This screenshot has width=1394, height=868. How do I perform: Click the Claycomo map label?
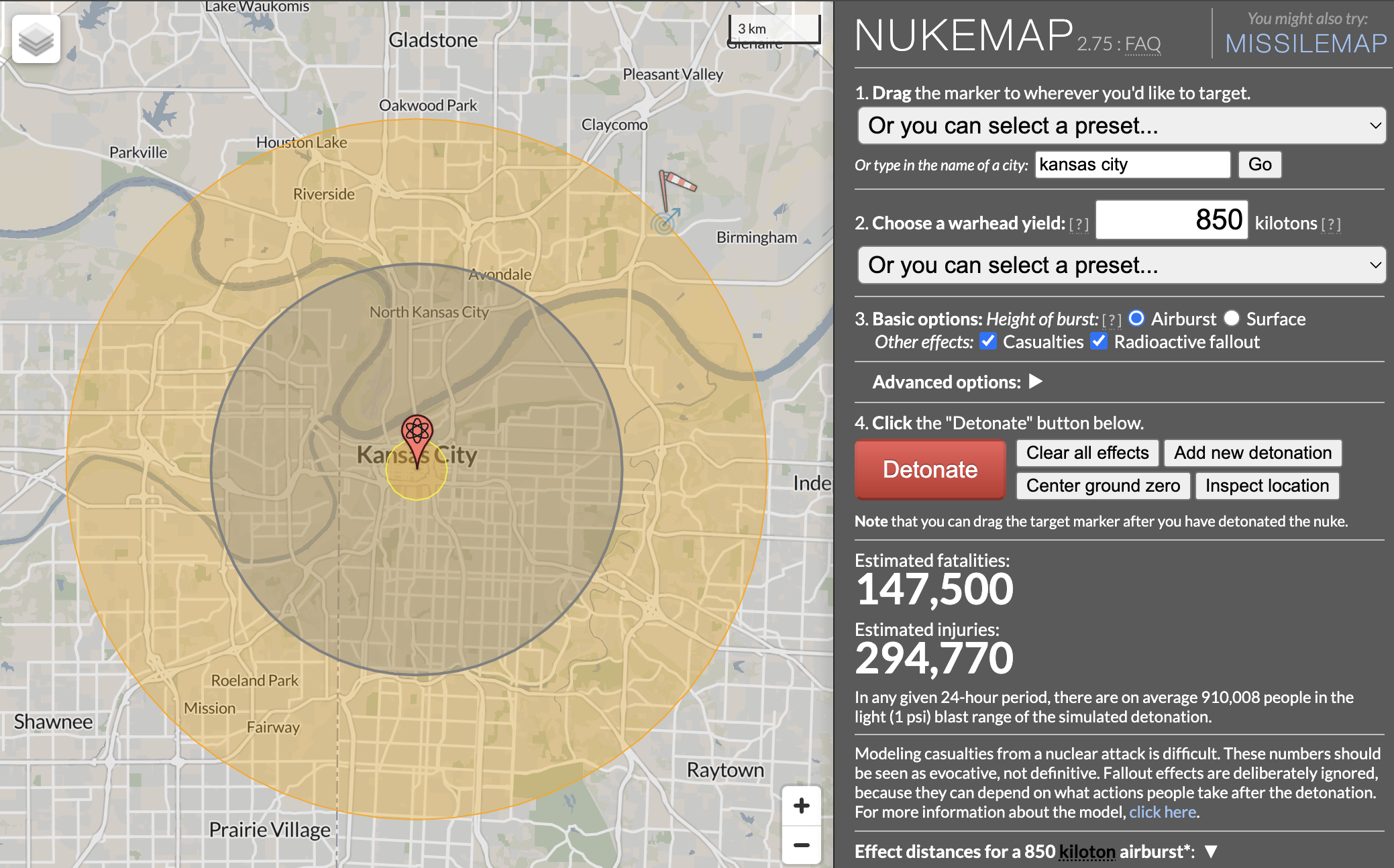click(614, 125)
